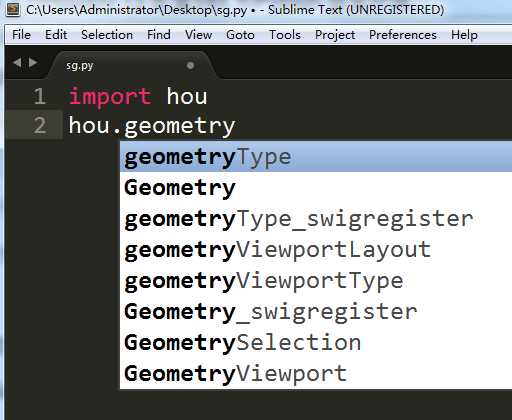Select GeometryViewport completion entry
The height and width of the screenshot is (420, 512).
click(x=316, y=373)
